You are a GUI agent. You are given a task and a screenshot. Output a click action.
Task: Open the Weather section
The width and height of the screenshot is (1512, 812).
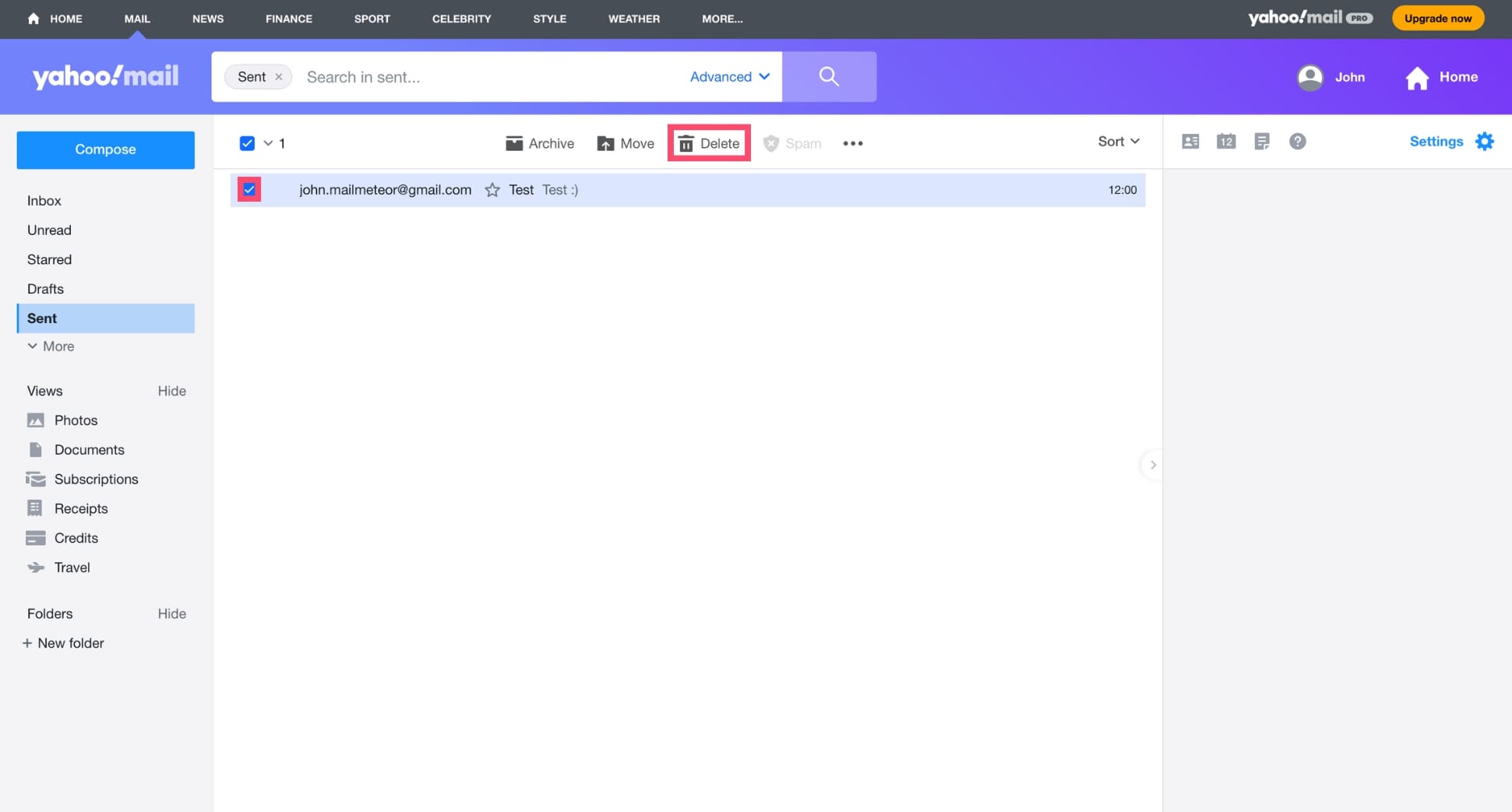click(633, 19)
